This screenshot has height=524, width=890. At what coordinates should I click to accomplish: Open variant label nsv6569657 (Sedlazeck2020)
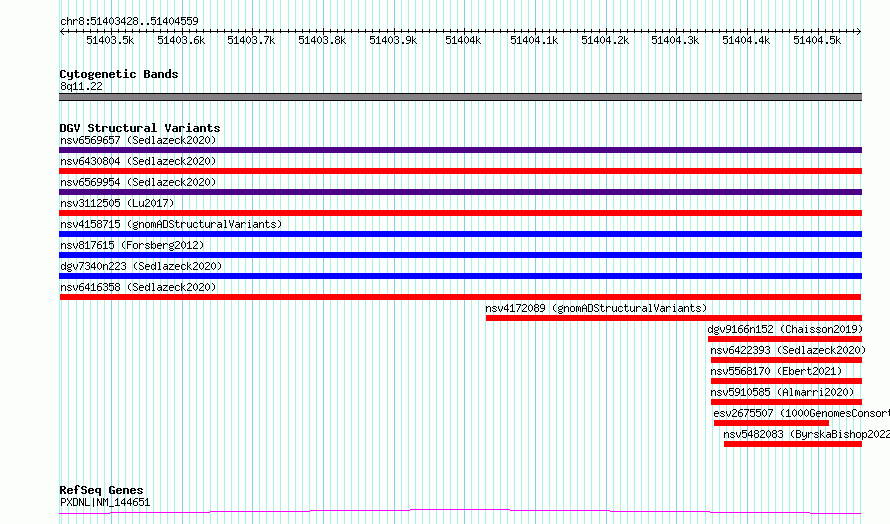tap(138, 140)
